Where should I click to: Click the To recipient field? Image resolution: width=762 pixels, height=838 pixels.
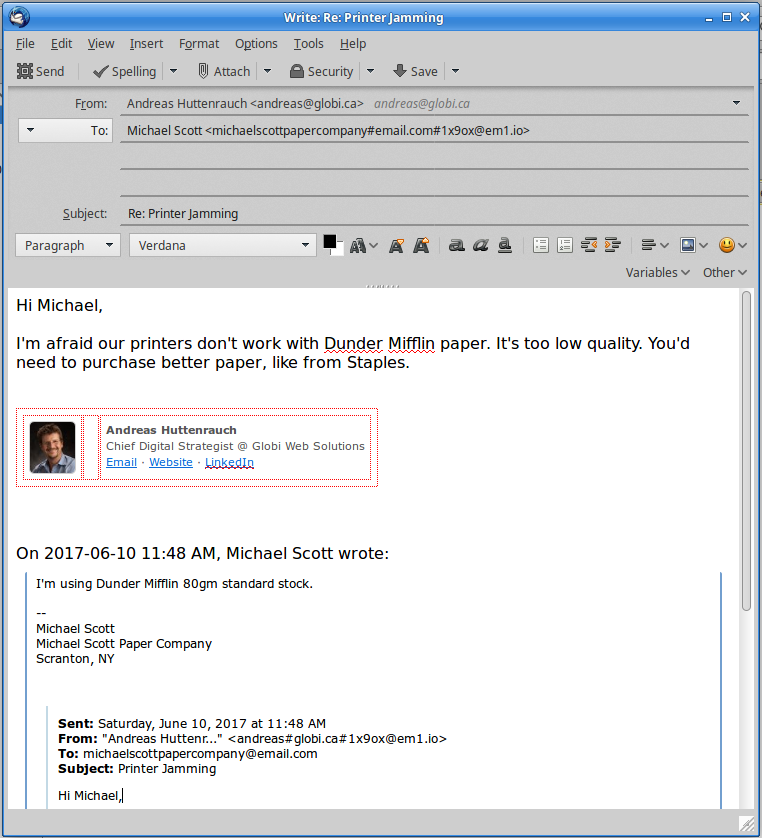[434, 130]
